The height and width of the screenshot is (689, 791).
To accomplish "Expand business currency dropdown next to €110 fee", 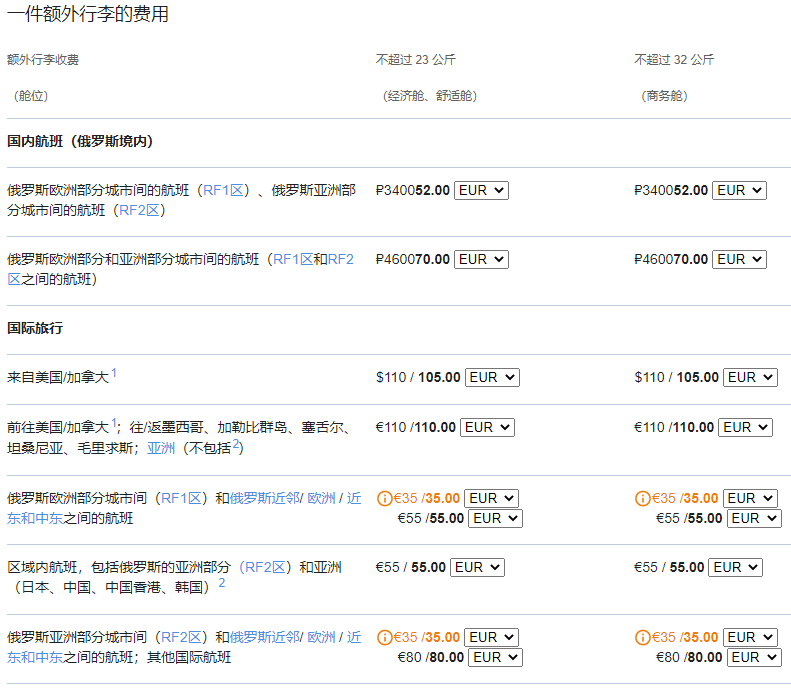I will 745,427.
